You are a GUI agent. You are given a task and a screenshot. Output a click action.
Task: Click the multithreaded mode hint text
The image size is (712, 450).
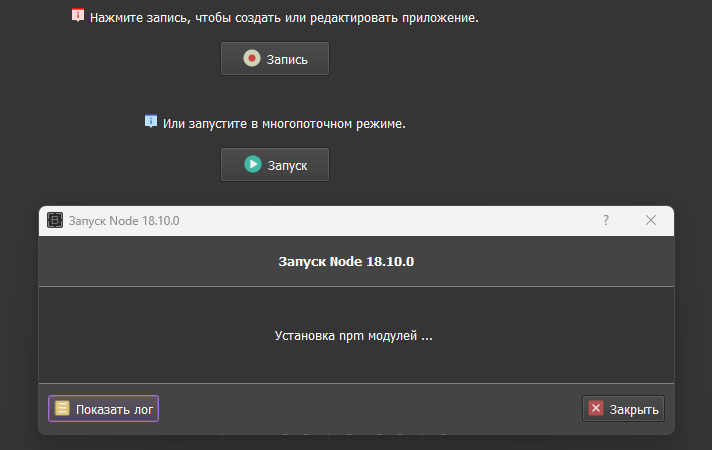click(283, 124)
